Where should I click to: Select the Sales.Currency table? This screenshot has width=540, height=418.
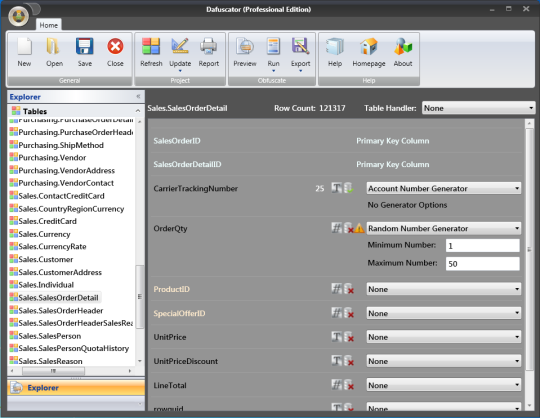[x=44, y=234]
